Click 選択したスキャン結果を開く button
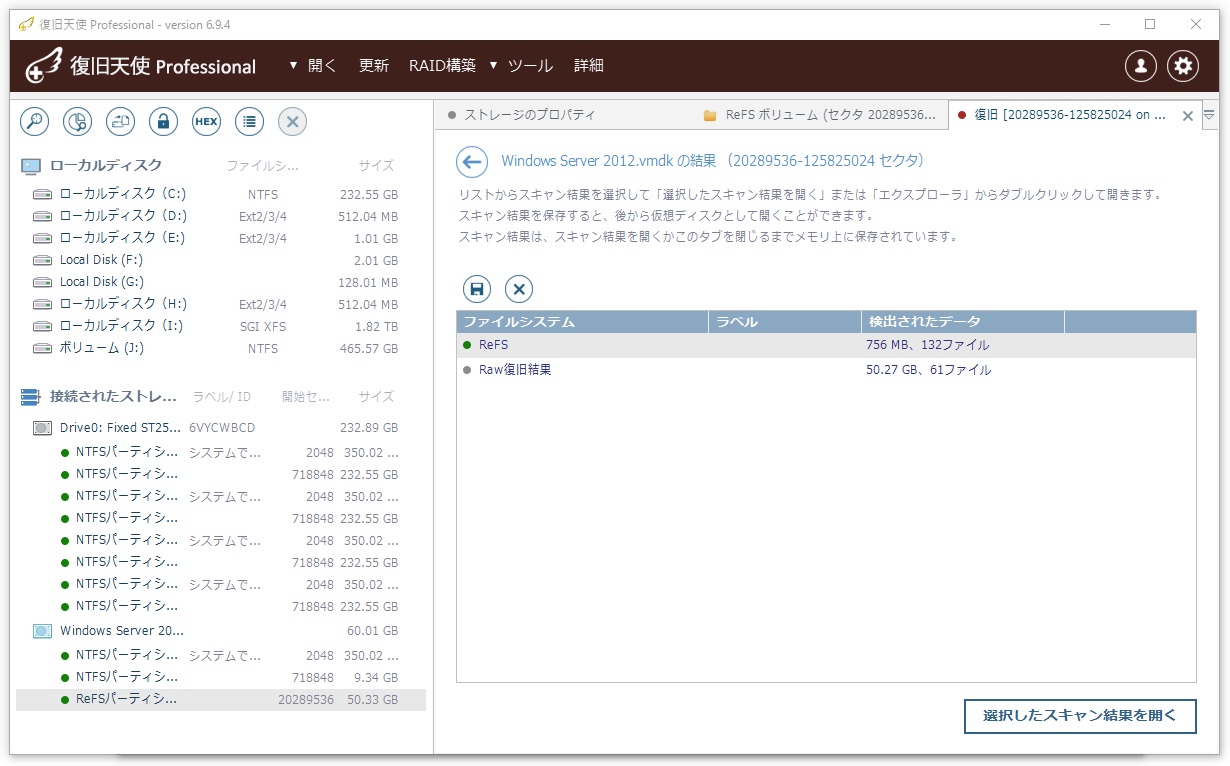This screenshot has width=1230, height=766. tap(1080, 716)
